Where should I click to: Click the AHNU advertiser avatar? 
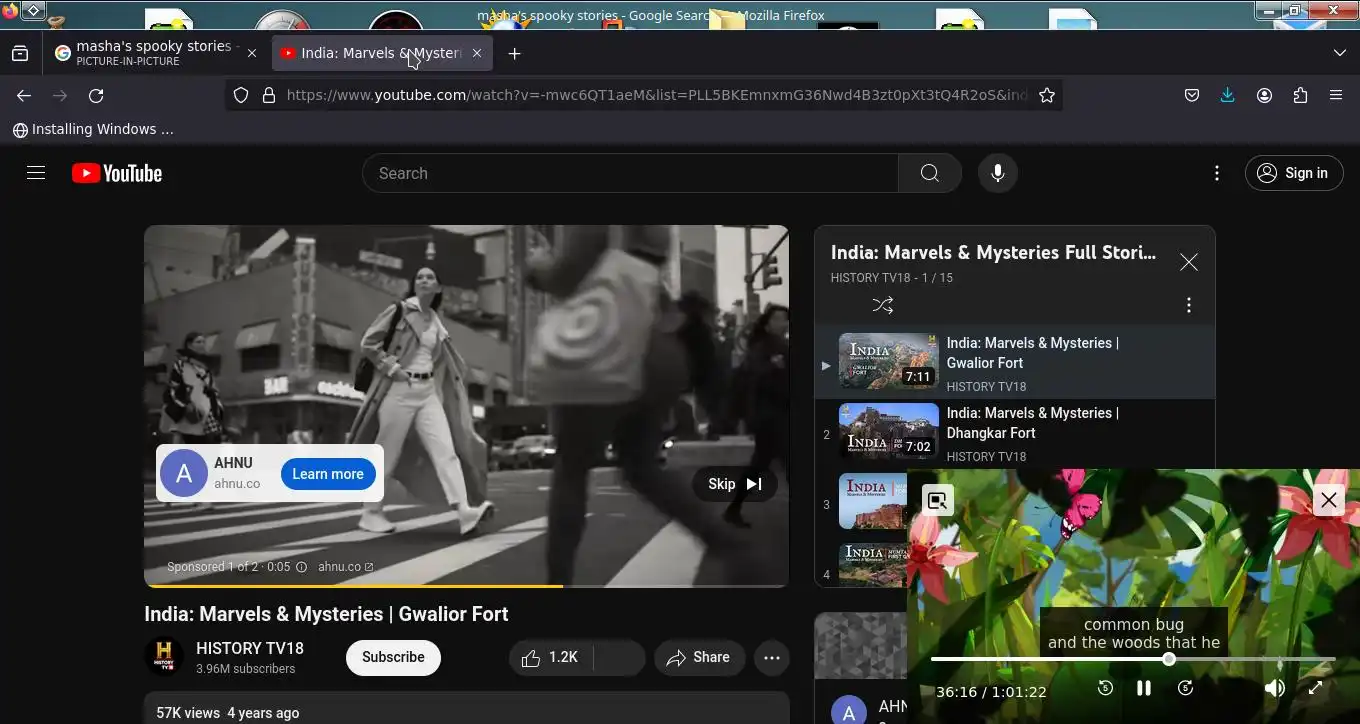(184, 474)
